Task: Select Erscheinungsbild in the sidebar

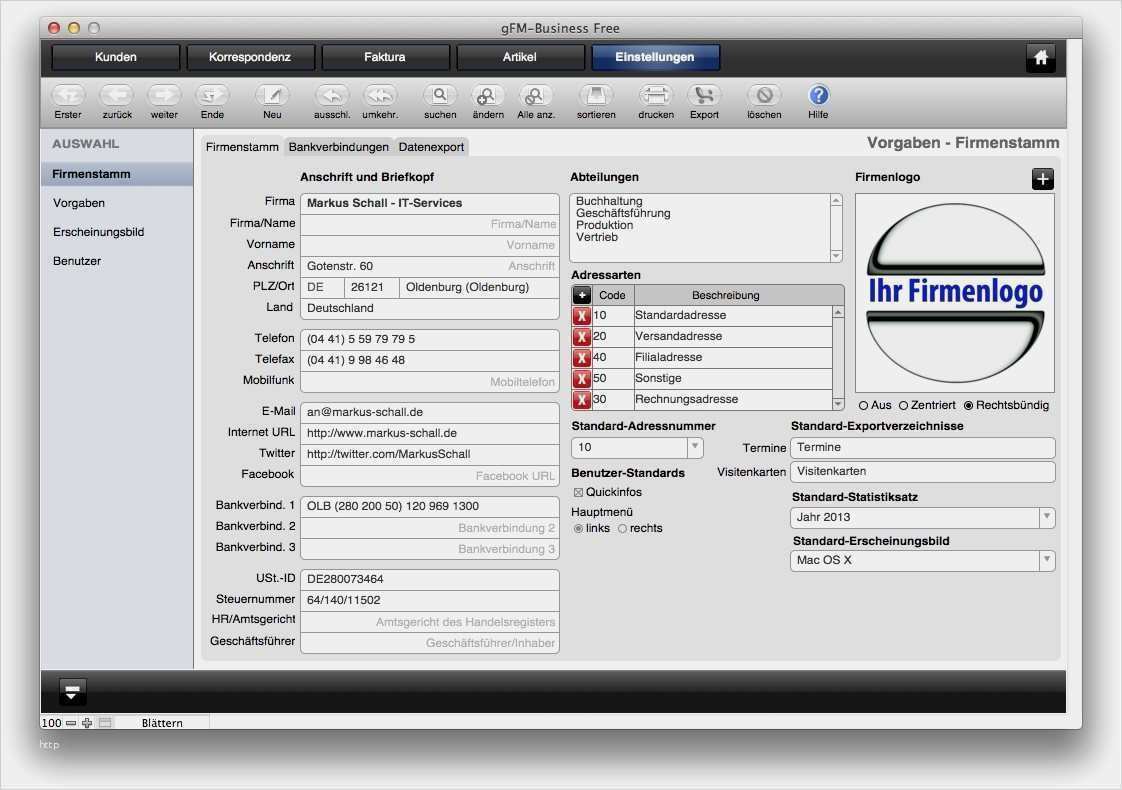Action: coord(99,232)
